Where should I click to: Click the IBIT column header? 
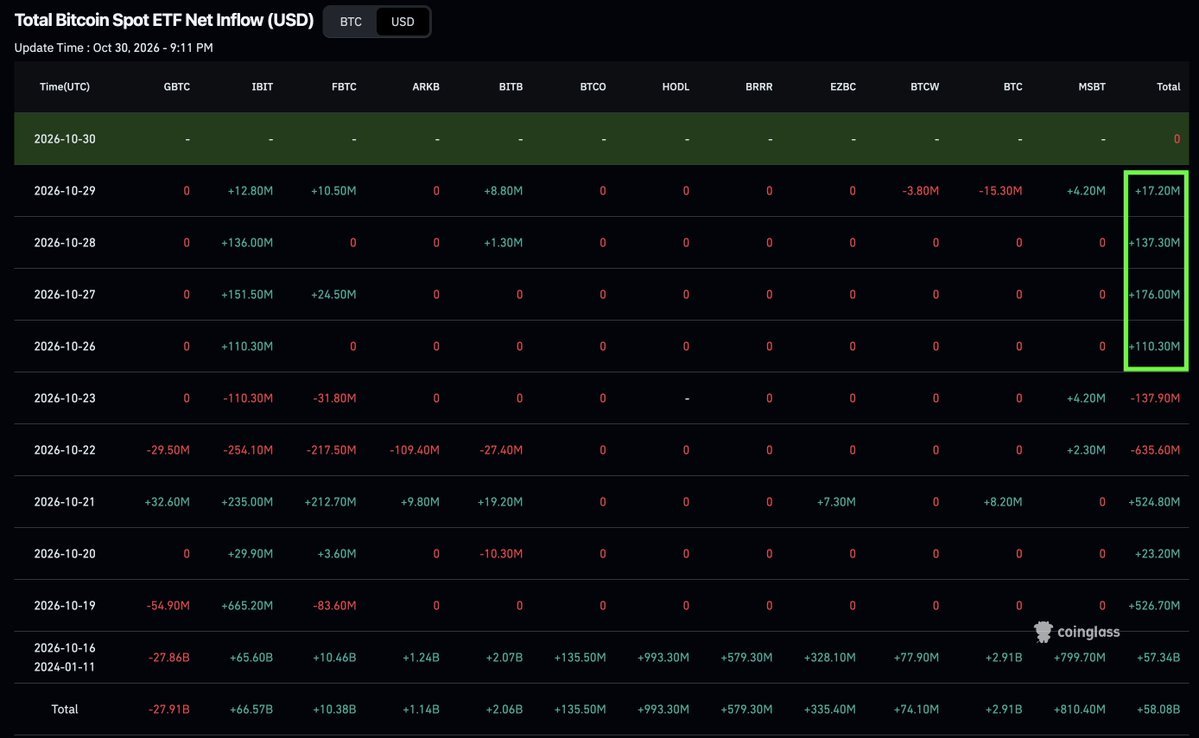tap(262, 86)
